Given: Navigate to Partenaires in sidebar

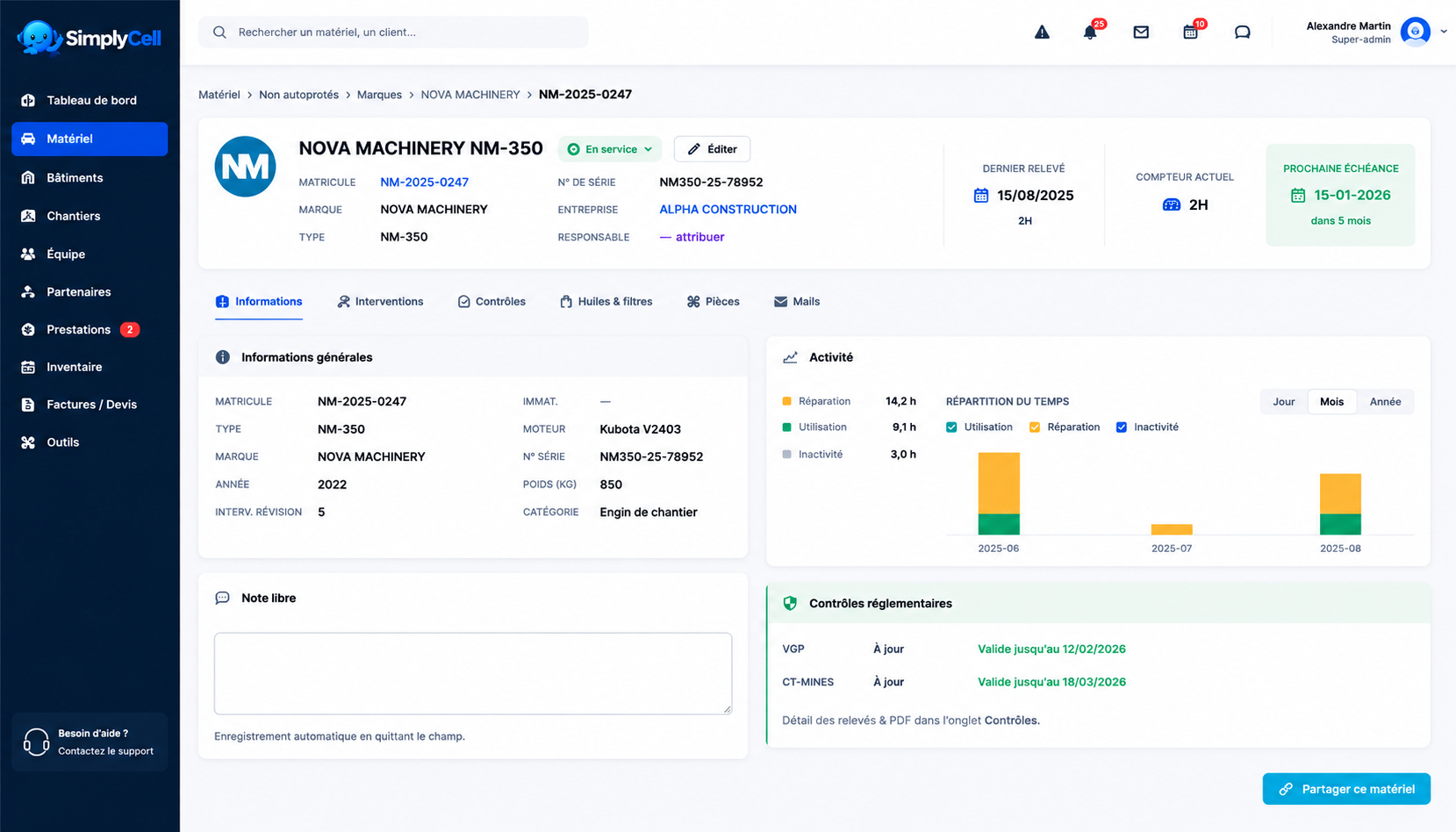Looking at the screenshot, I should pyautogui.click(x=90, y=291).
